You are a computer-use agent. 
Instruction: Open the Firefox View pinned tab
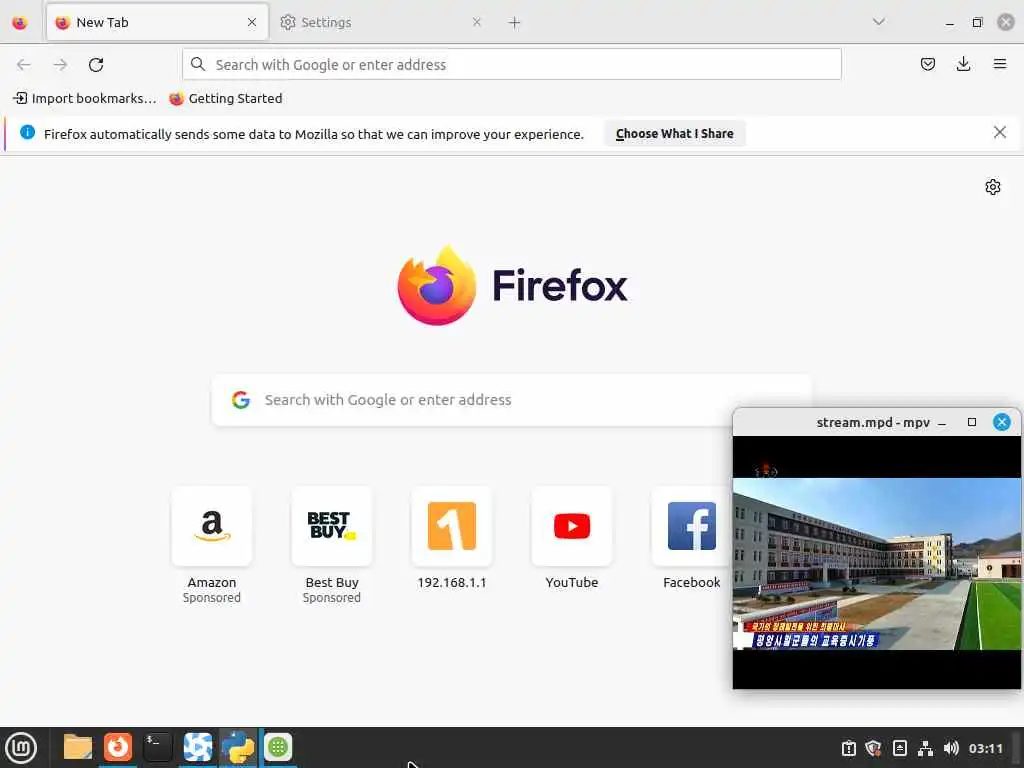(x=20, y=22)
